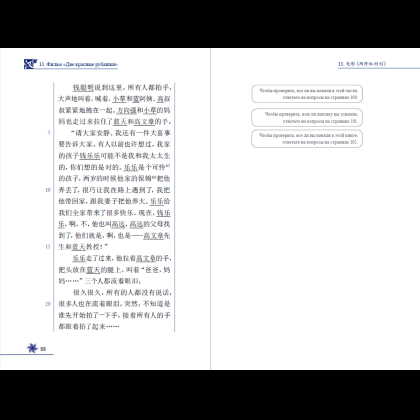Image resolution: width=420 pixels, height=420 pixels.
Task: Click the final text line ending with 拍了起来
Action: click(x=89, y=326)
